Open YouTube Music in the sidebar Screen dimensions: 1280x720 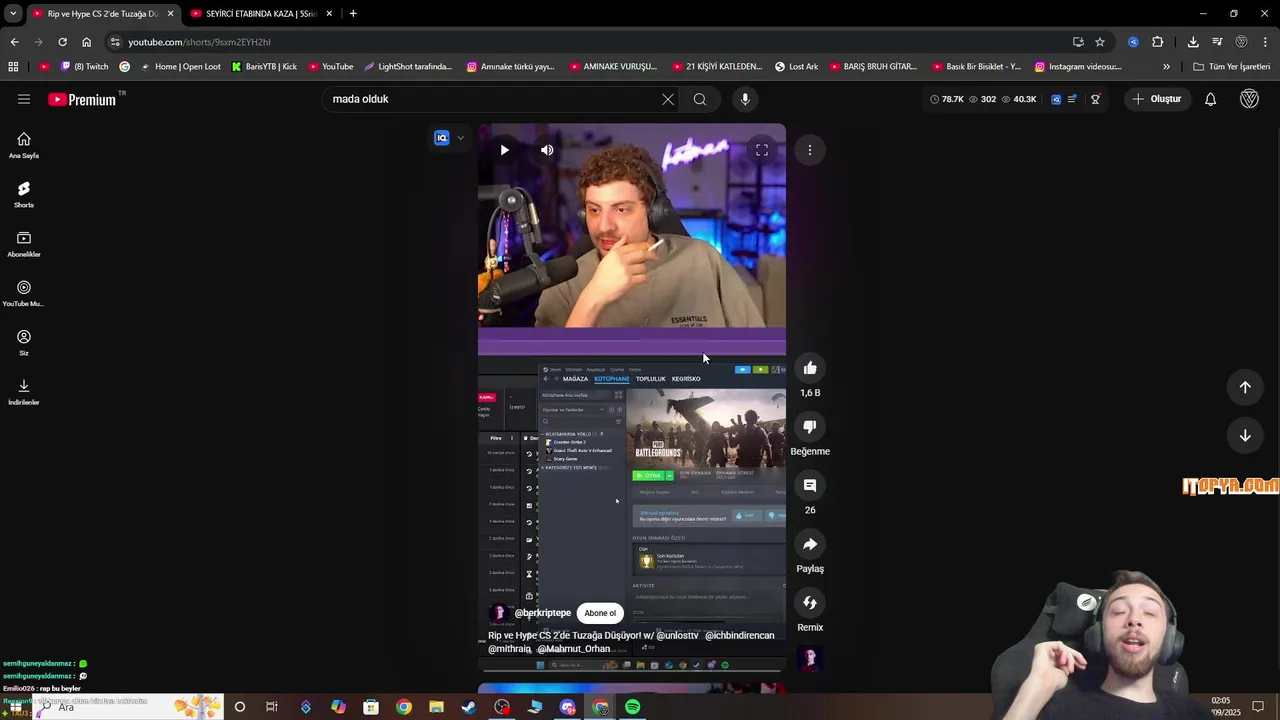[24, 293]
